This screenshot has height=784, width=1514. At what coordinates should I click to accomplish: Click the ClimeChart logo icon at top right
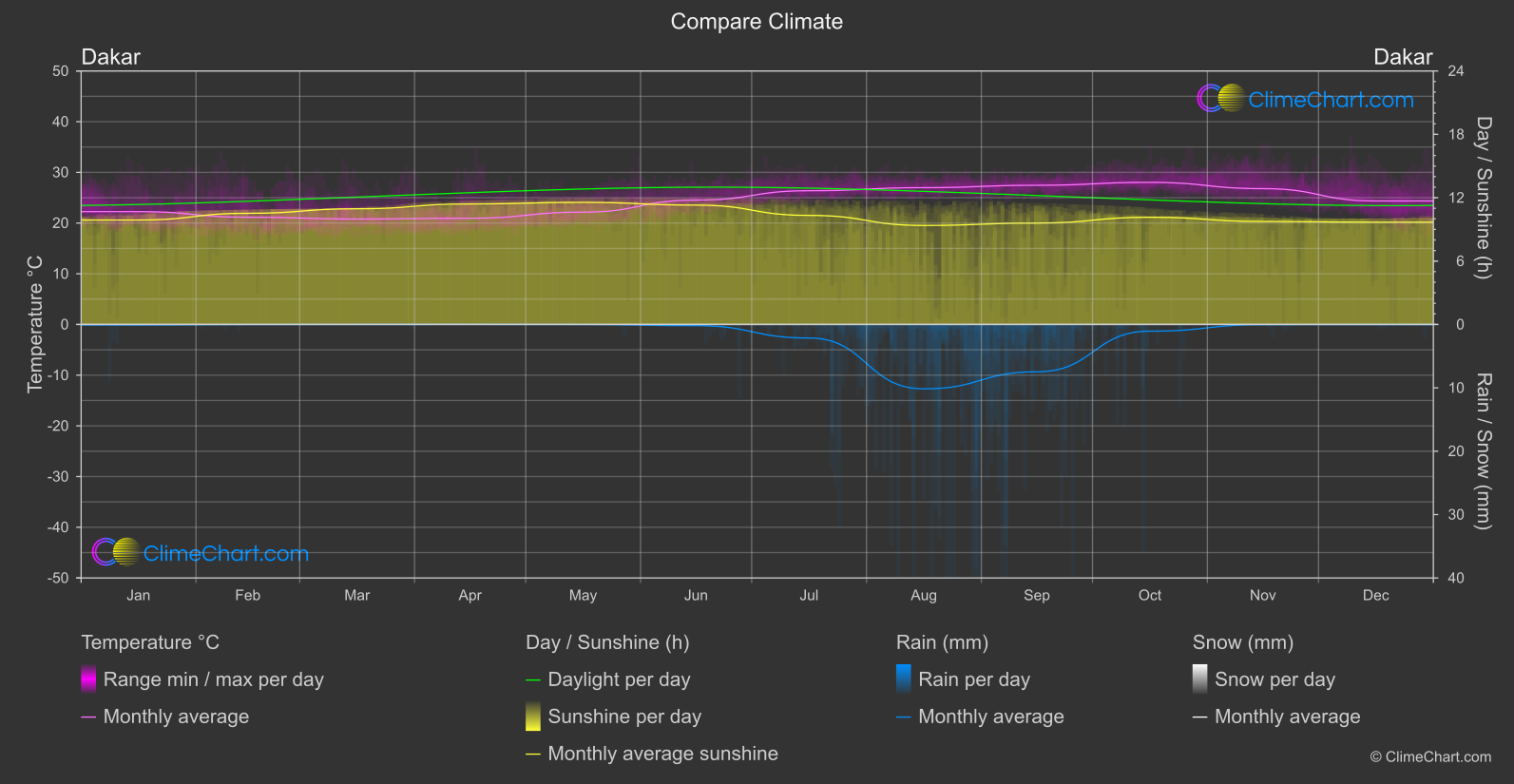(1220, 99)
